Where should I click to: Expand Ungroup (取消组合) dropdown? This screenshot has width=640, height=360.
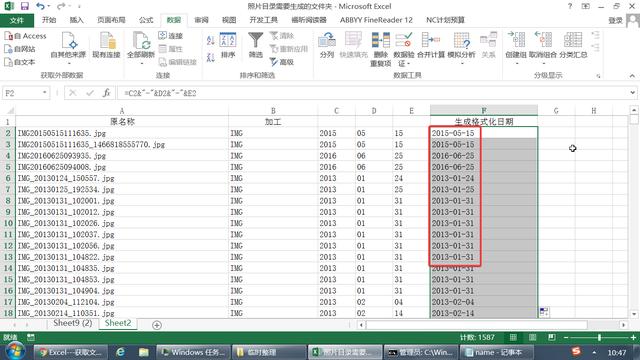pos(543,63)
